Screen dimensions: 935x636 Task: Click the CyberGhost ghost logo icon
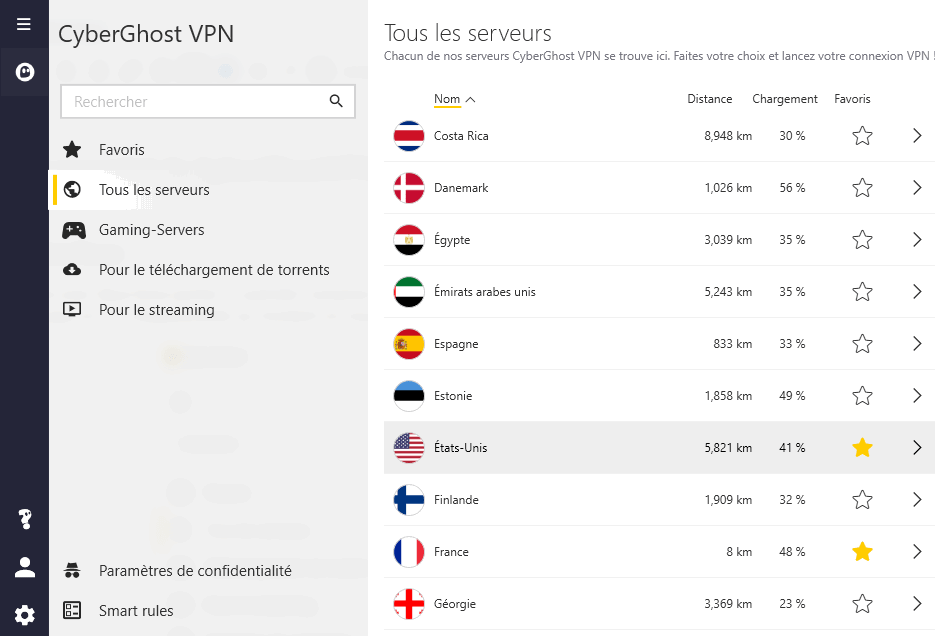pos(24,72)
